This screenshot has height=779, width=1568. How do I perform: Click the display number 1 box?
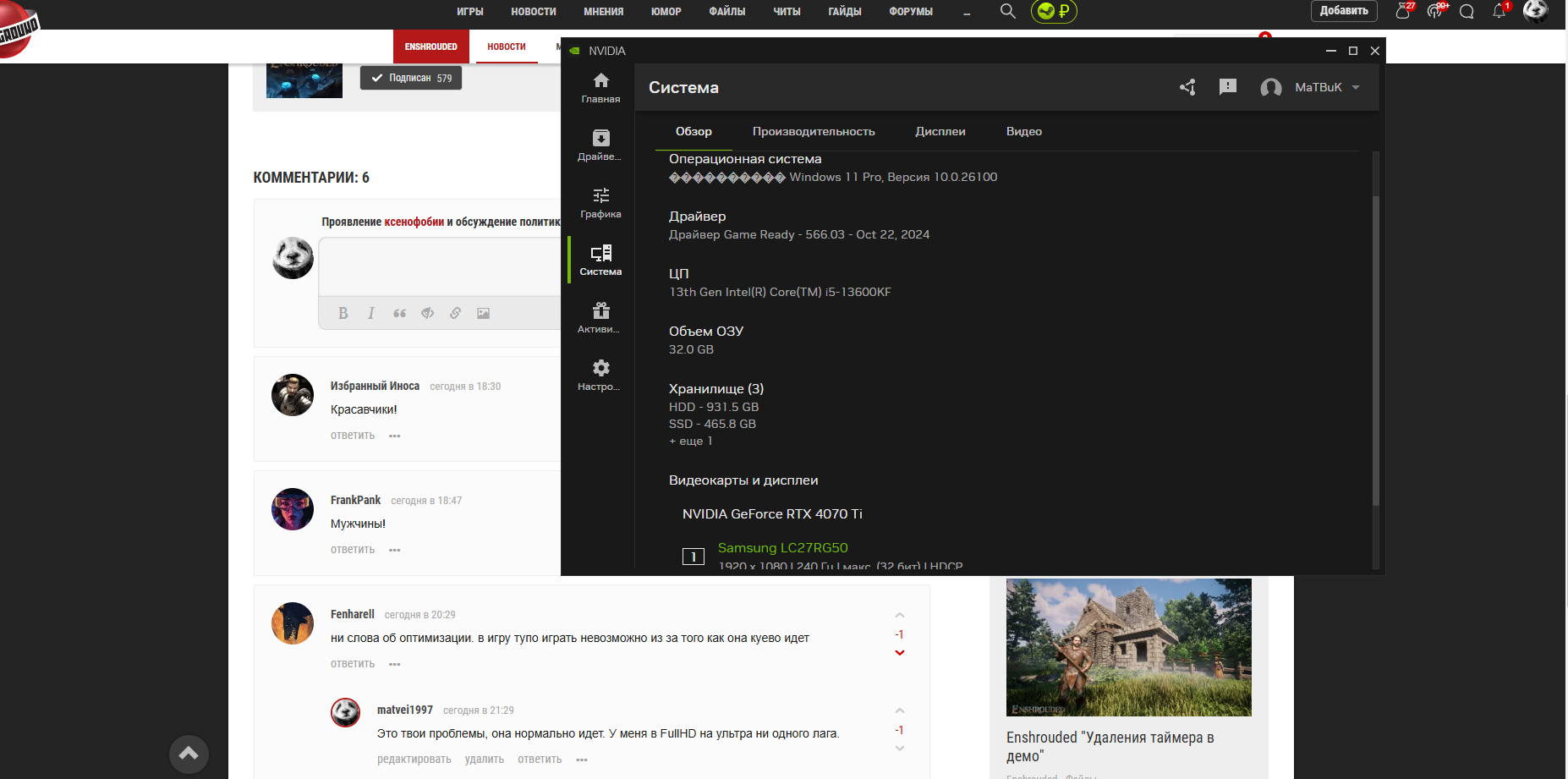coord(694,557)
